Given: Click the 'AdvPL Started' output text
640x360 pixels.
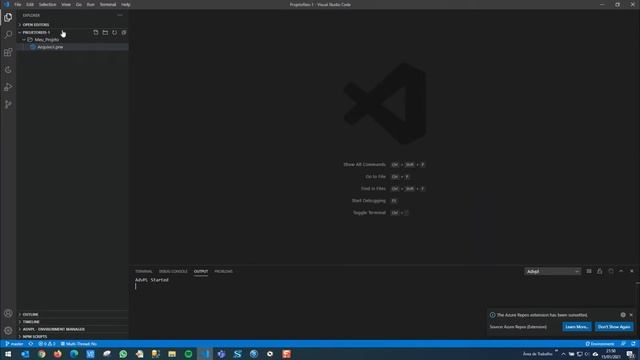Looking at the screenshot, I should coord(152,280).
